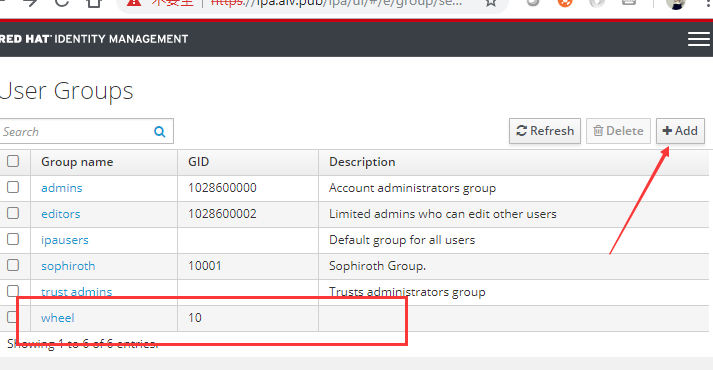Add a new user group

coord(680,131)
